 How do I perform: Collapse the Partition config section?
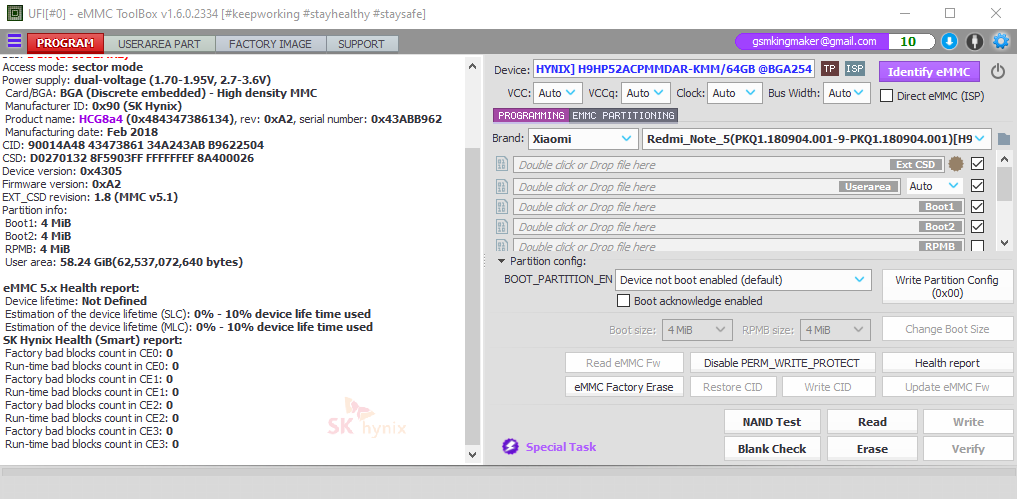click(x=502, y=262)
